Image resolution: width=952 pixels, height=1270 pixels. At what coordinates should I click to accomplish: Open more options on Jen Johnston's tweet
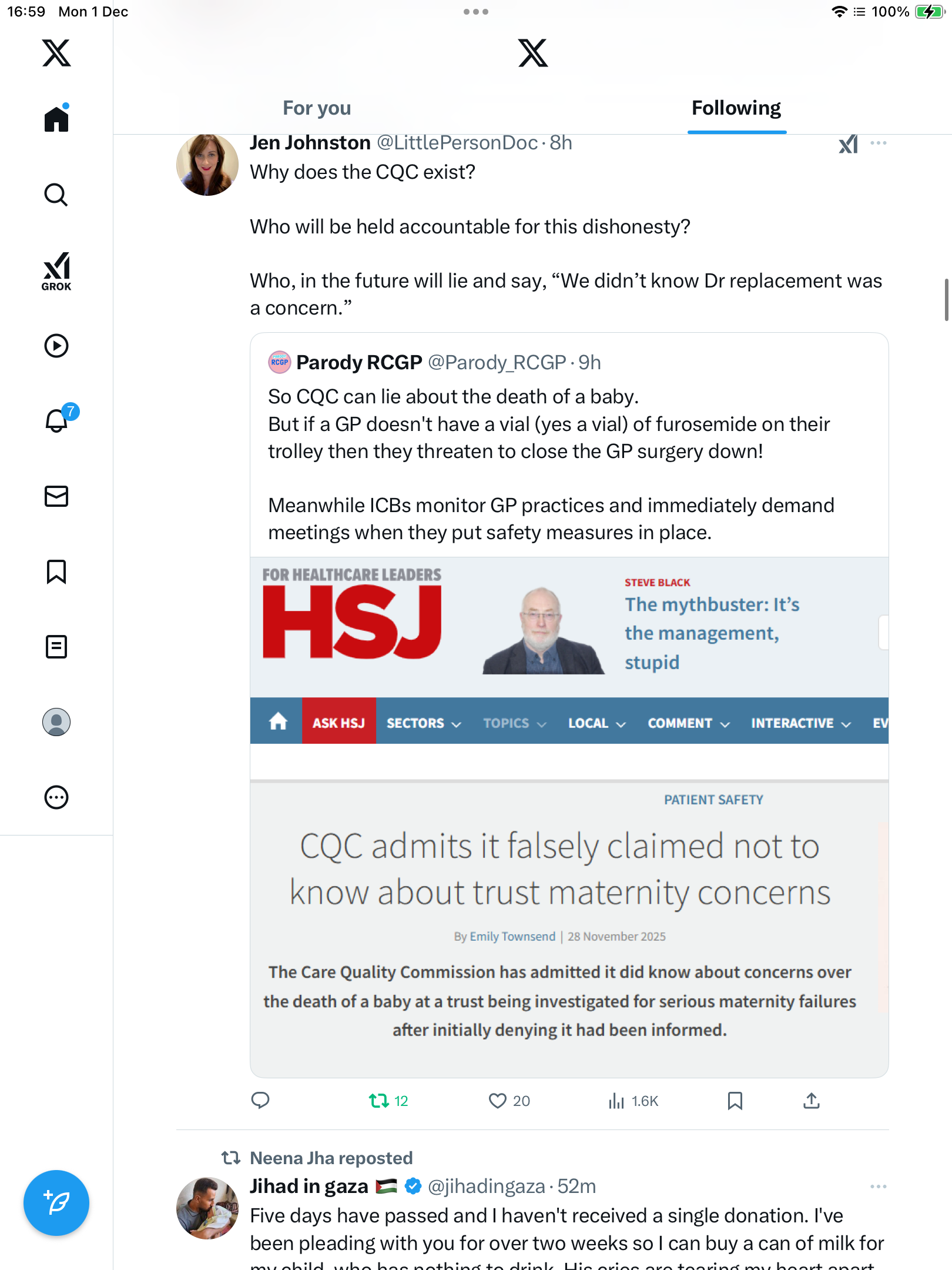click(x=878, y=143)
